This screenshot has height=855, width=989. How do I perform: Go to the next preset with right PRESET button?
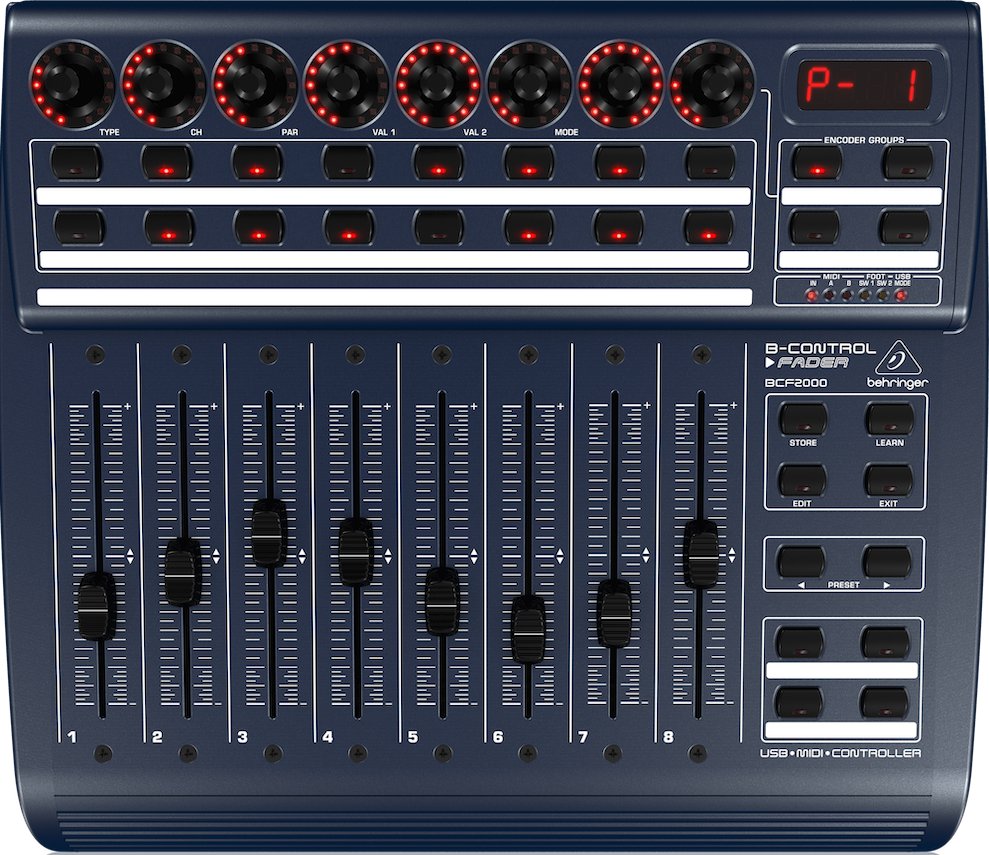pos(887,561)
